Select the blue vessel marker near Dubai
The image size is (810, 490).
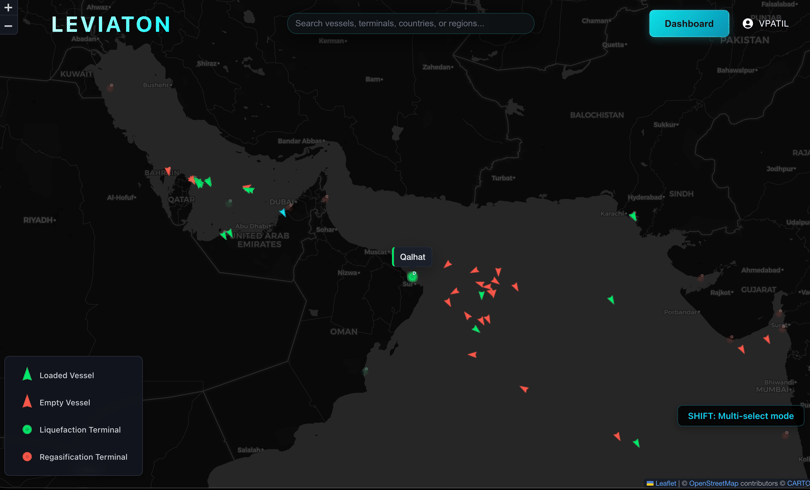coord(283,212)
